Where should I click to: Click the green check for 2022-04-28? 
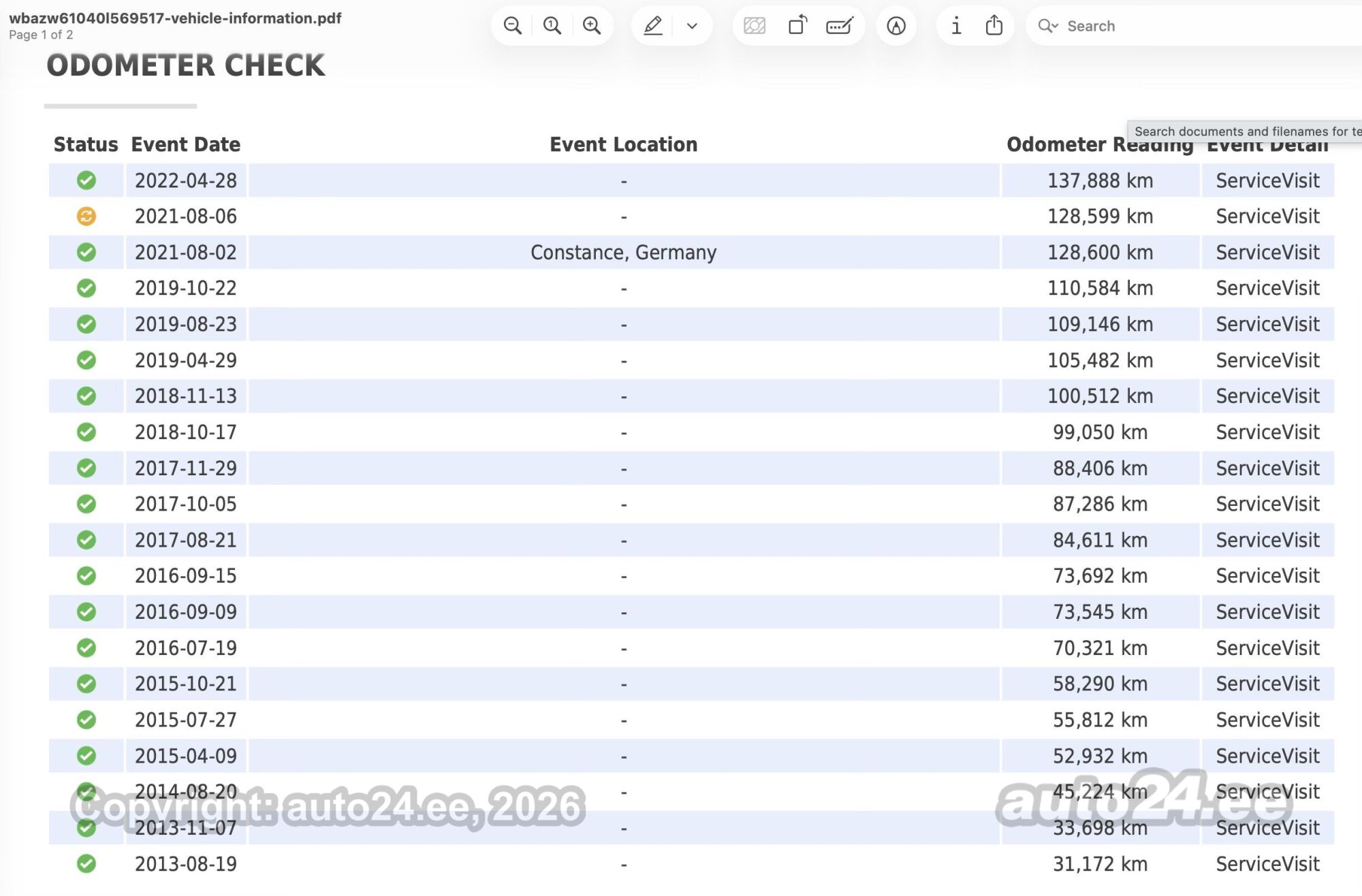click(x=86, y=180)
